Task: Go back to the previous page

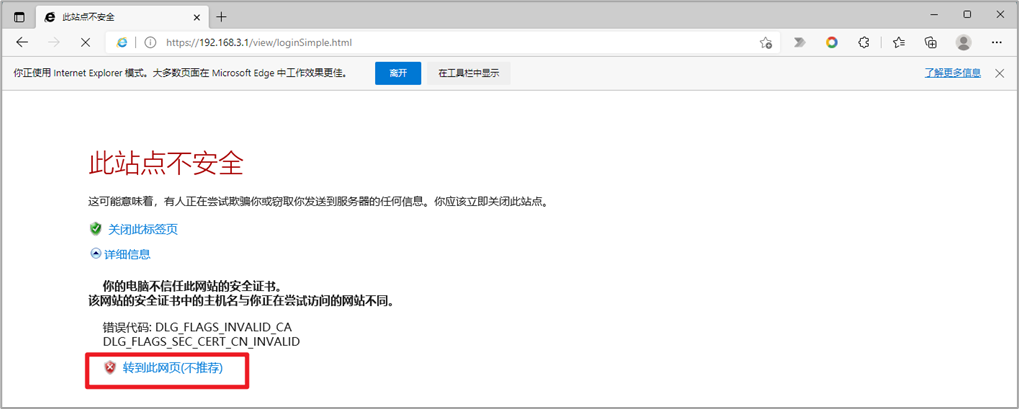Action: point(22,43)
